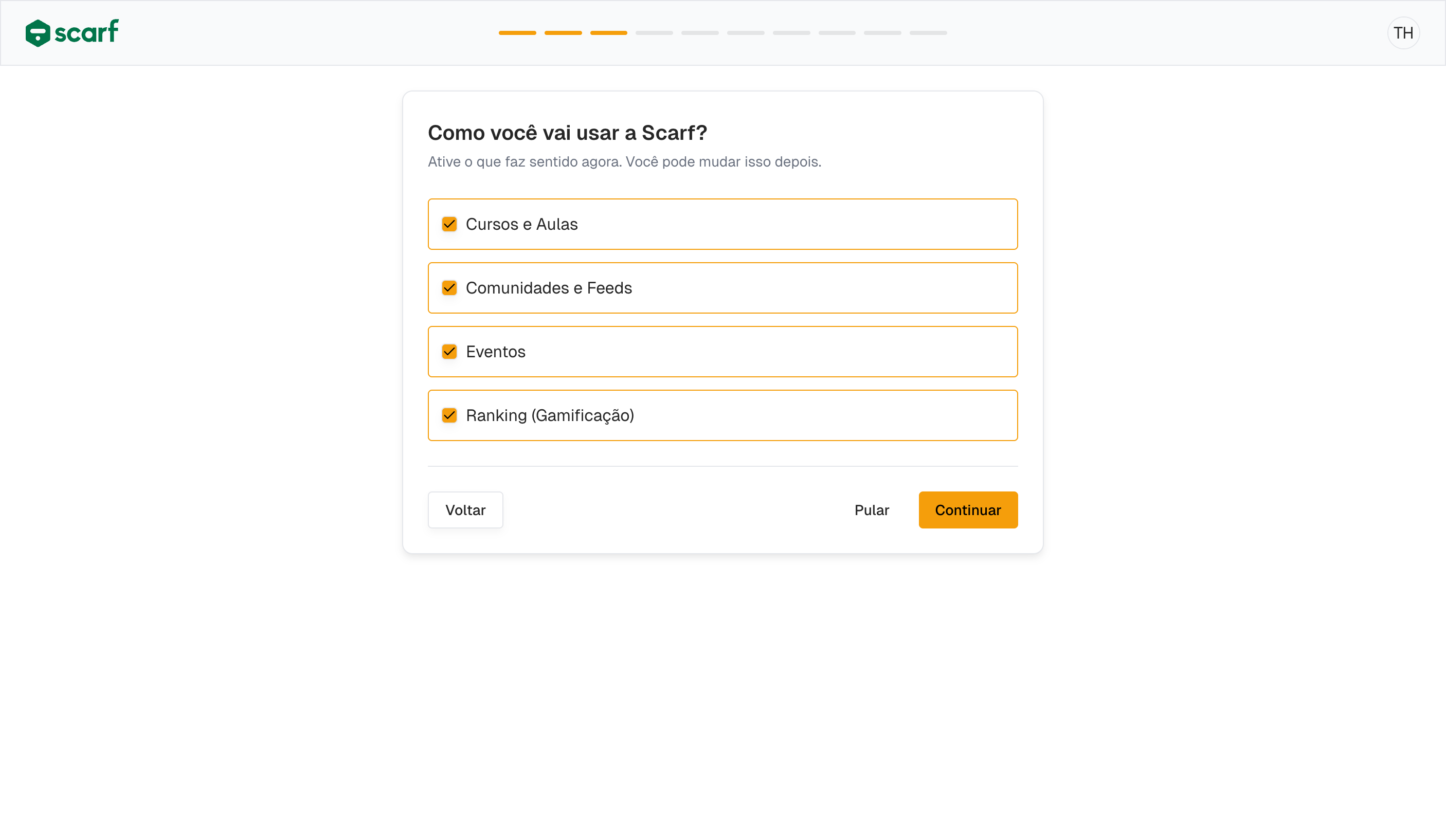Image resolution: width=1446 pixels, height=840 pixels.
Task: Toggle the Comunidades e Feeds checkbox
Action: tap(449, 288)
